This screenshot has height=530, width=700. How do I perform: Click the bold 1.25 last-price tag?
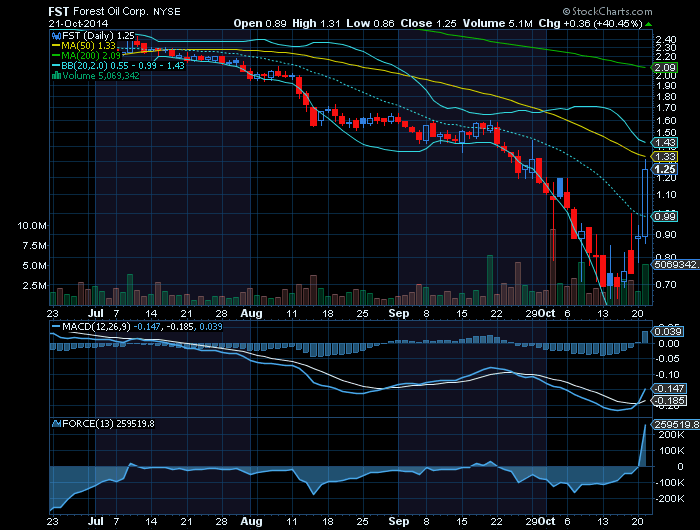(x=665, y=169)
